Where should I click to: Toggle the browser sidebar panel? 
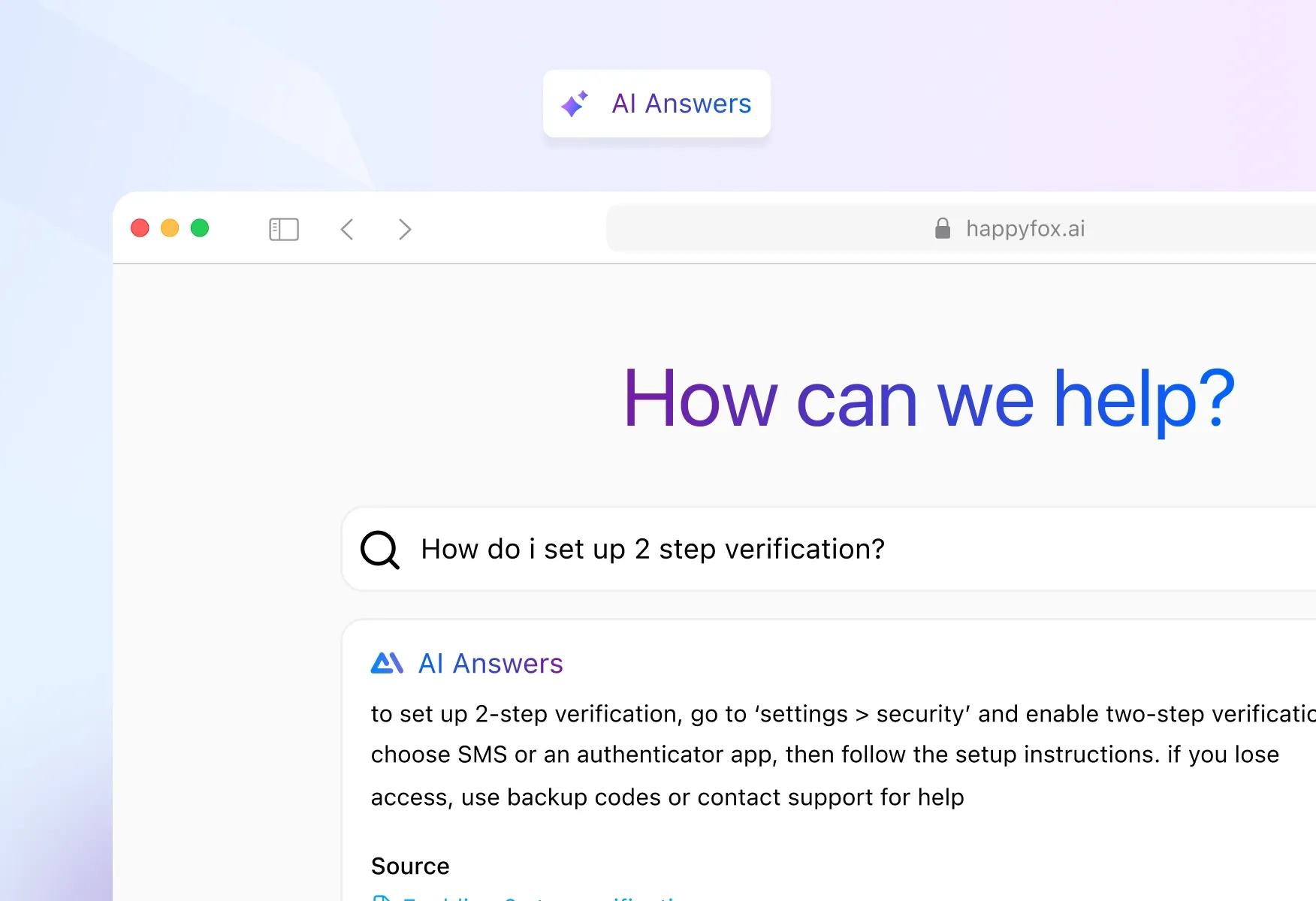pos(284,229)
